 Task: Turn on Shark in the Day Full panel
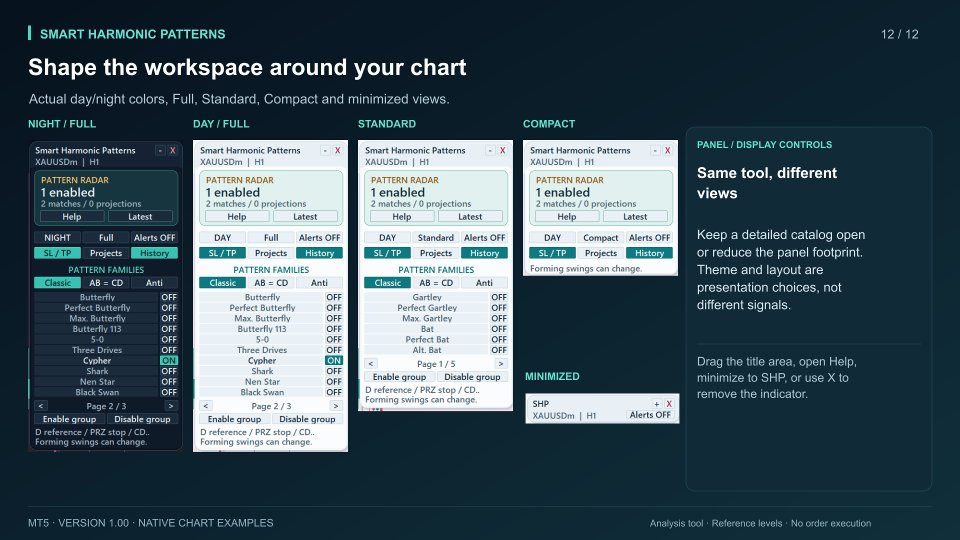pos(334,371)
